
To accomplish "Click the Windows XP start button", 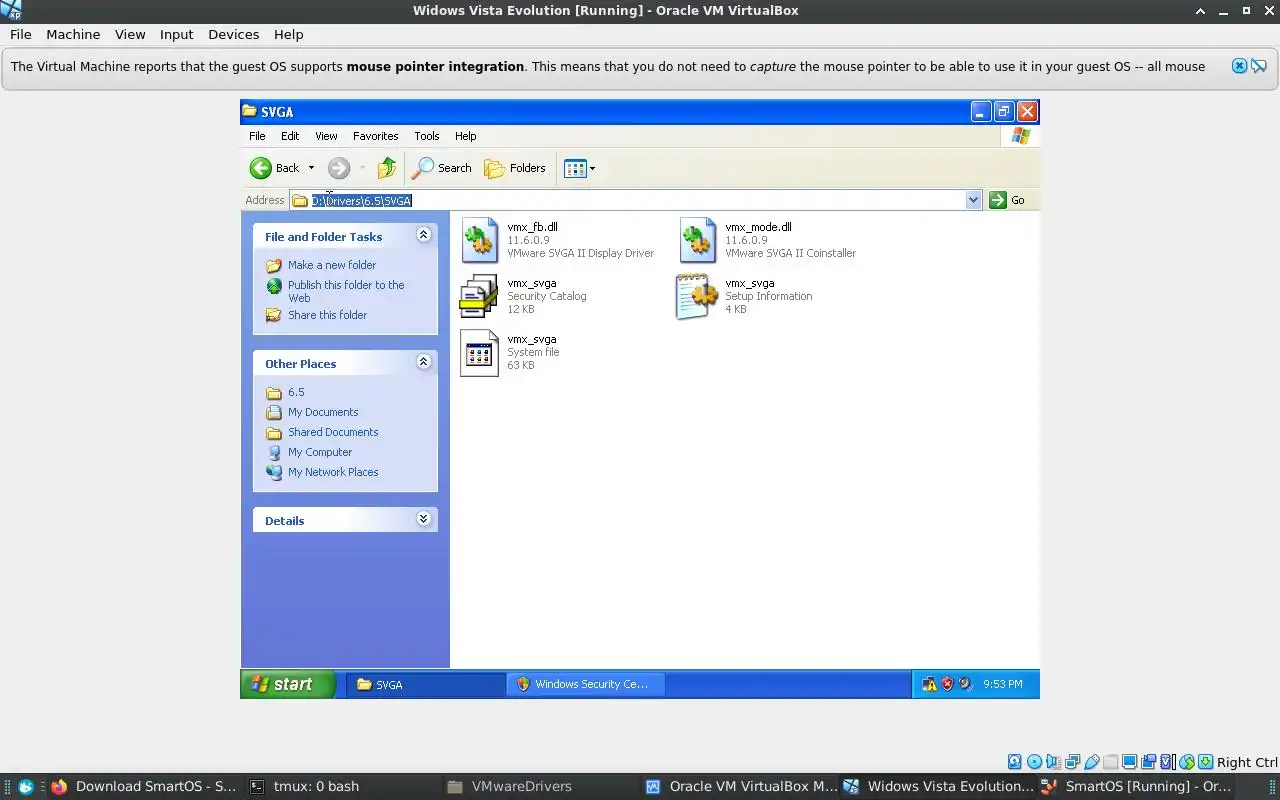I will coord(287,684).
